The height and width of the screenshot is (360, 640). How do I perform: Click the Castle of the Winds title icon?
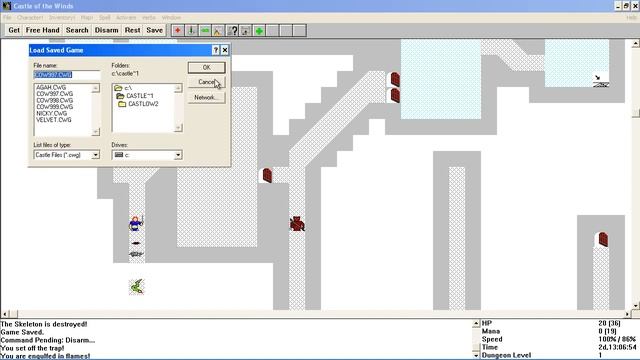click(7, 6)
